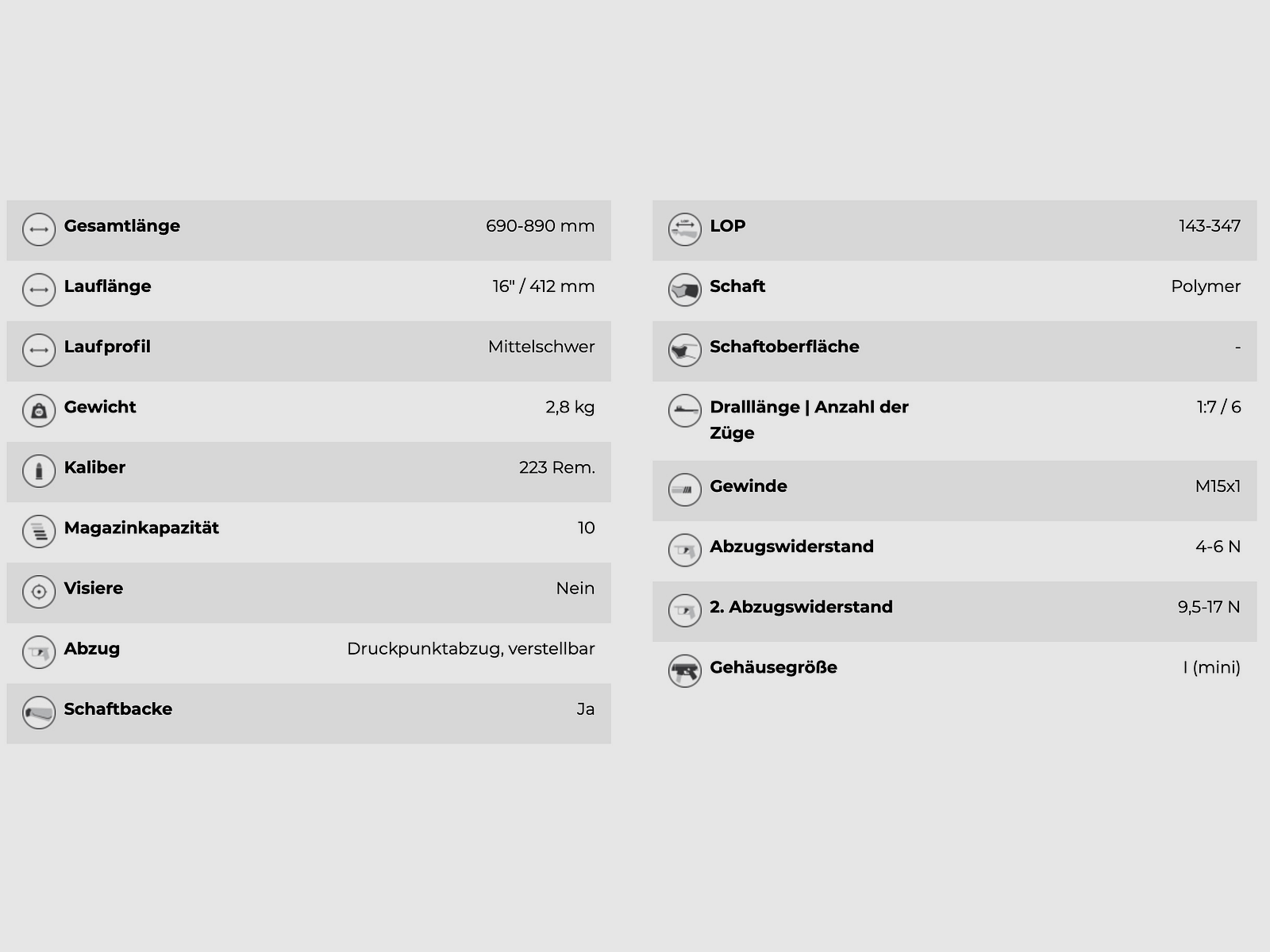Click the Druckpunktabzug, verstellbar value
The width and height of the screenshot is (1270, 952).
pos(471,649)
